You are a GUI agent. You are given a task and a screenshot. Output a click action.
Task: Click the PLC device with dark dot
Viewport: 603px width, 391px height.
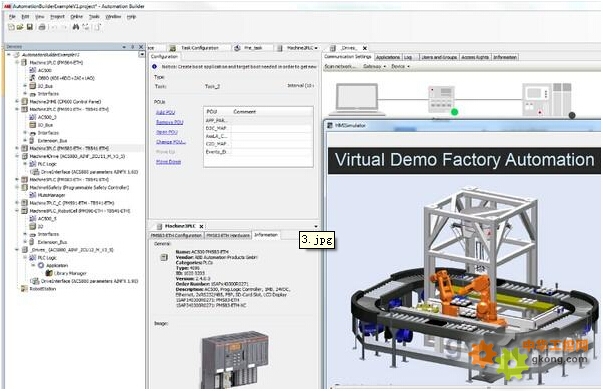pos(548,100)
